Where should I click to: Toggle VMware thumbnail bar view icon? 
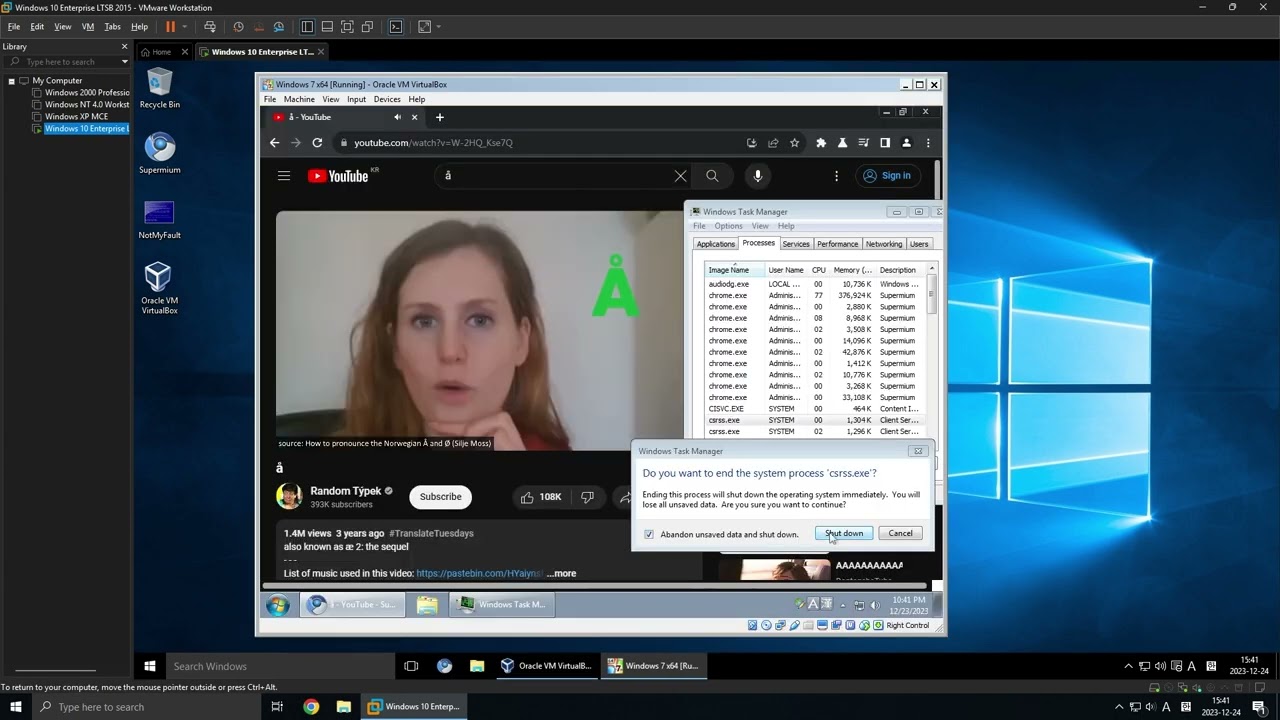point(327,27)
